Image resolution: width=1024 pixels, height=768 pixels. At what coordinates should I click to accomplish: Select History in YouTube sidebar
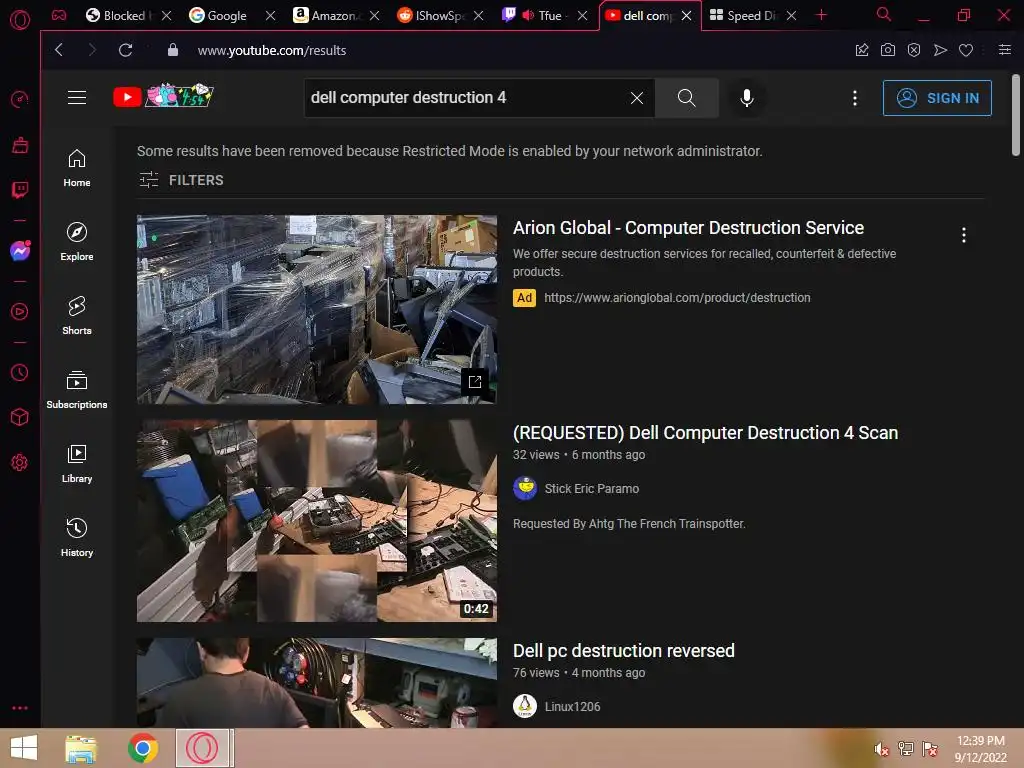77,537
